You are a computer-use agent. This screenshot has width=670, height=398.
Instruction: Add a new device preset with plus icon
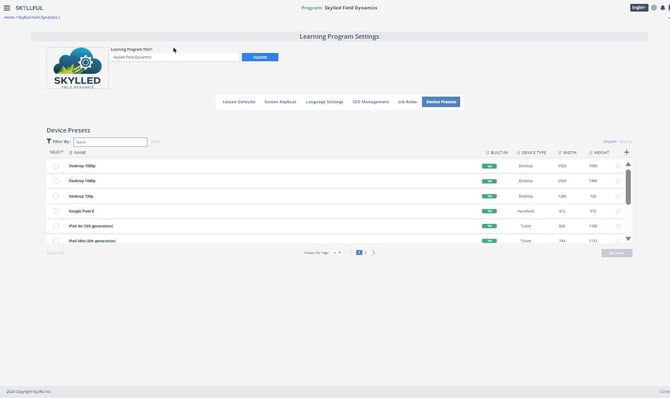pyautogui.click(x=626, y=152)
